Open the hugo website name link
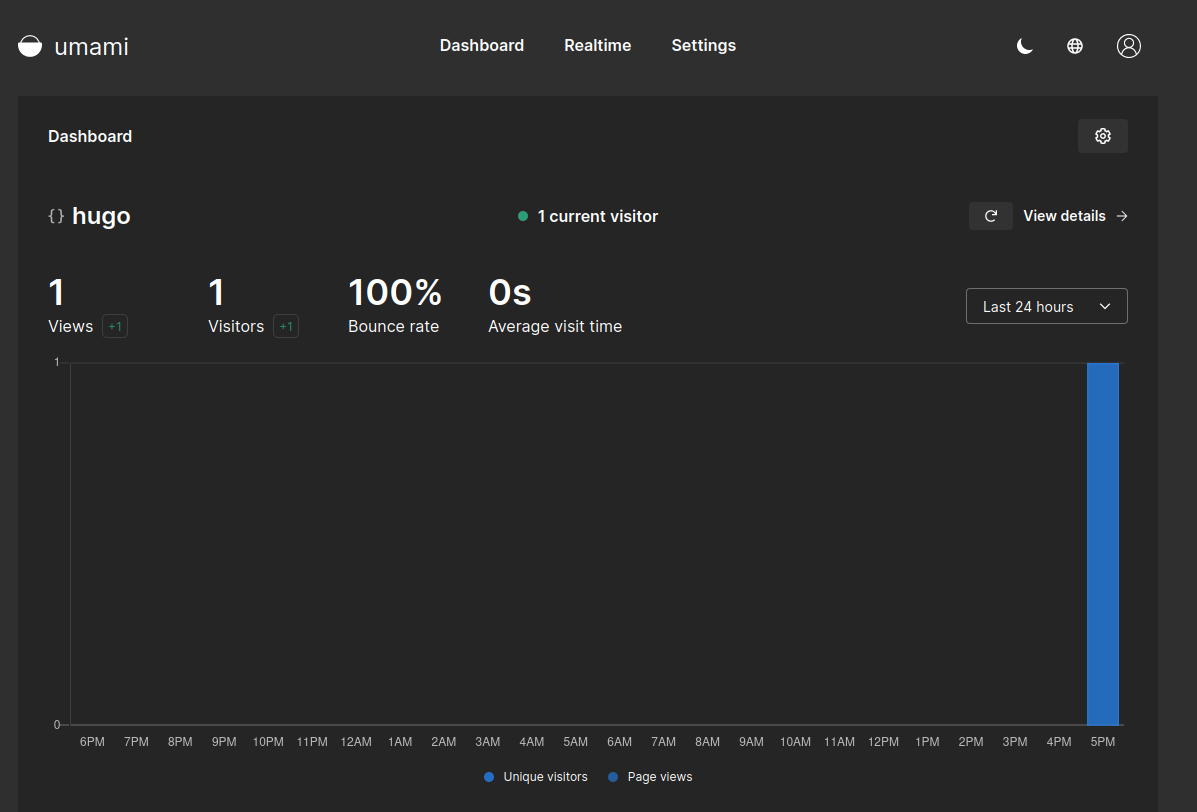The height and width of the screenshot is (812, 1197). [x=102, y=216]
